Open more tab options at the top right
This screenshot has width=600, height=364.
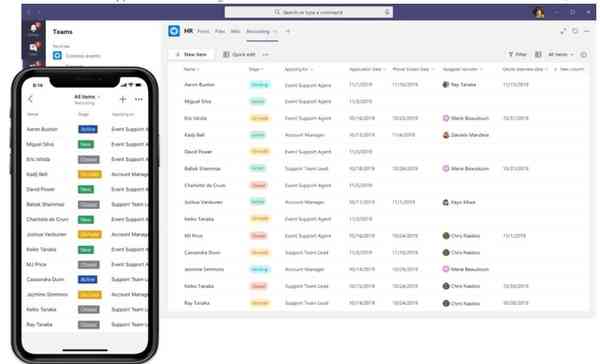click(587, 31)
